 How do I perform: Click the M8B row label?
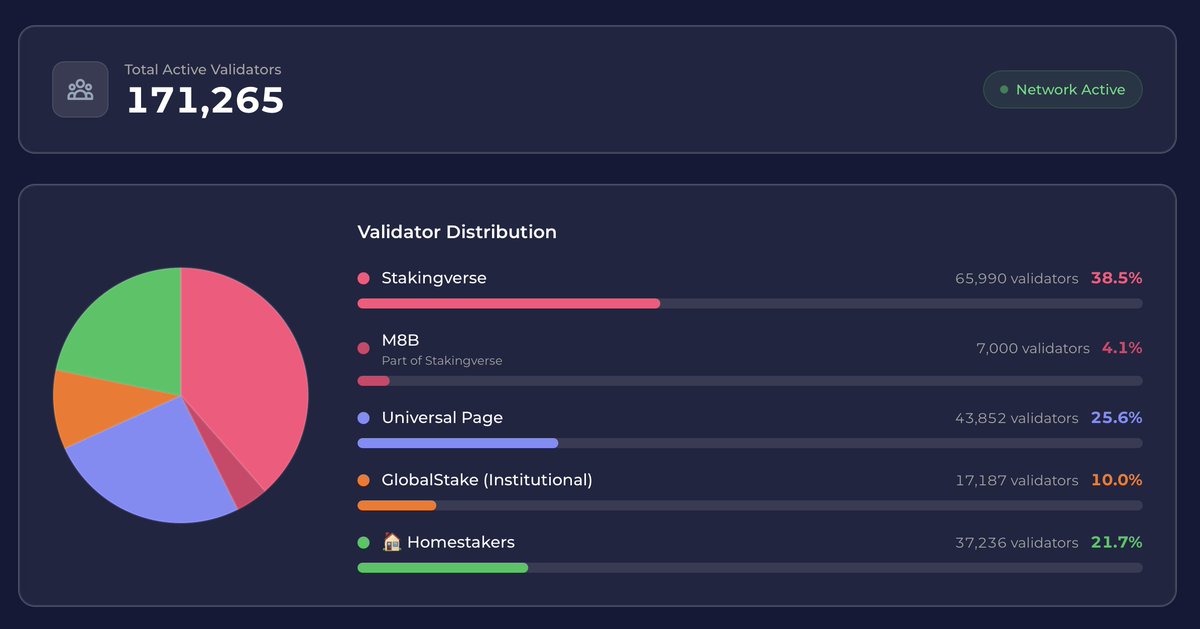tap(400, 340)
